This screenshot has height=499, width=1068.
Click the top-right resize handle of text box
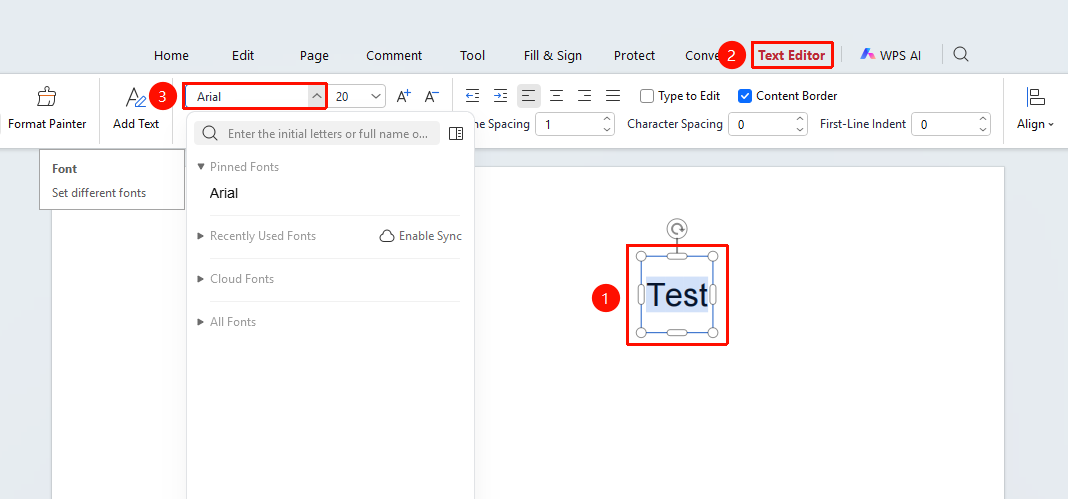tap(712, 256)
